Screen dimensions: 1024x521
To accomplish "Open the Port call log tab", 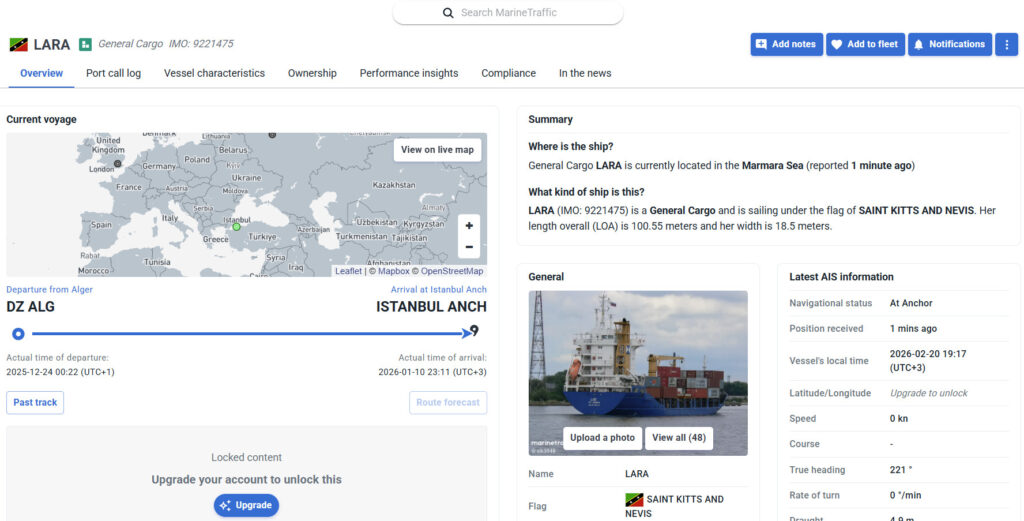I will (x=113, y=73).
